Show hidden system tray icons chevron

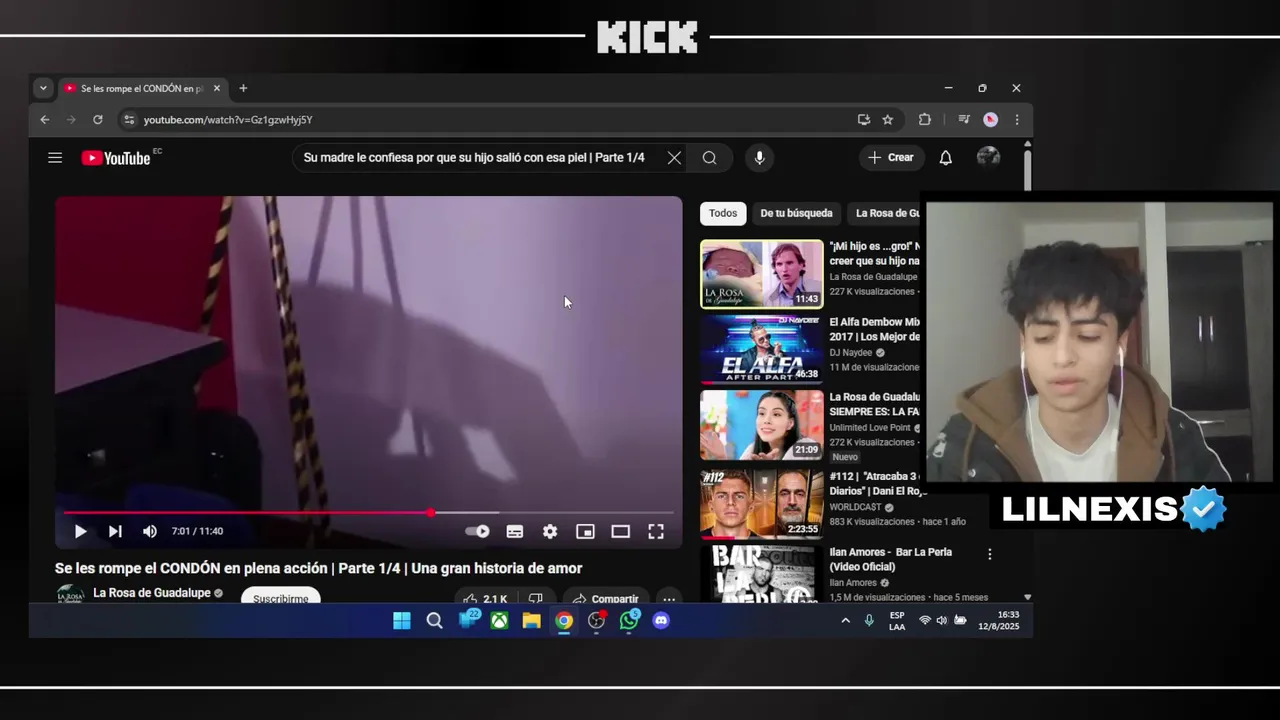click(845, 621)
